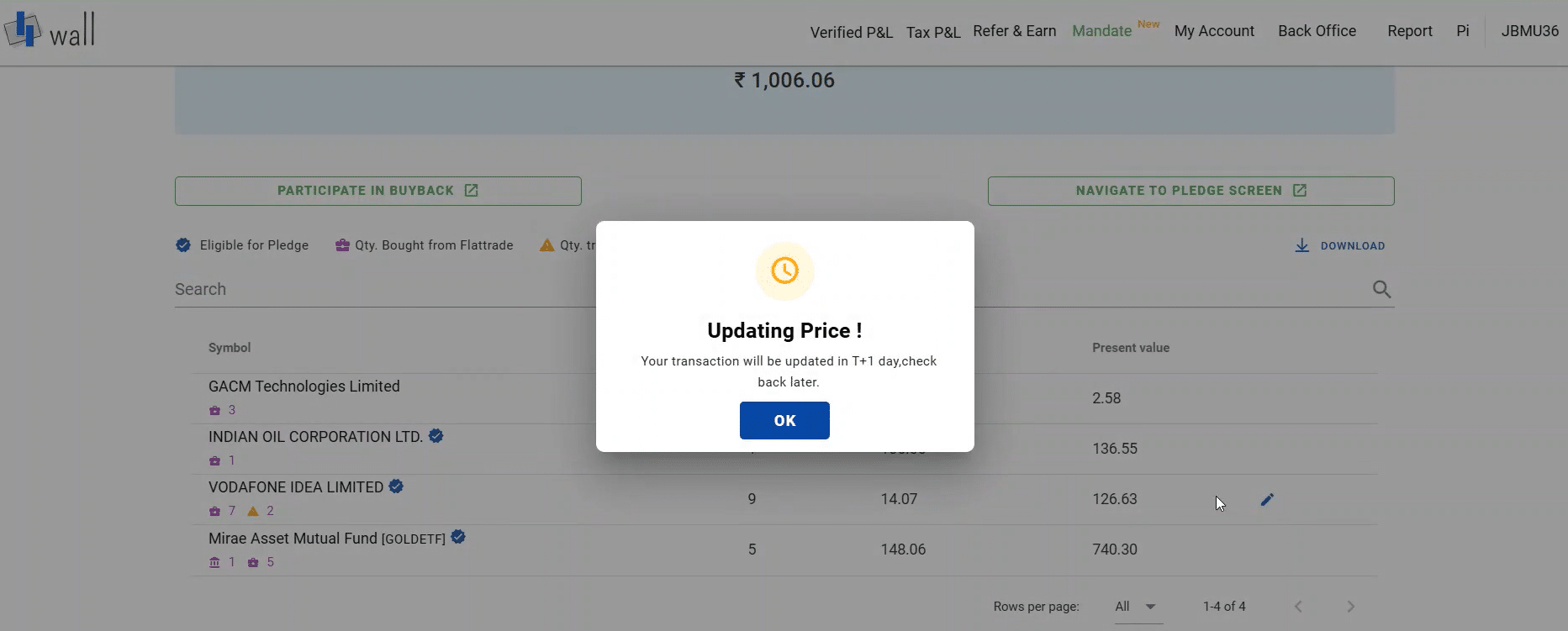Screen dimensions: 1568x631
Task: Click the magnifier search icon
Action: [x=1381, y=289]
